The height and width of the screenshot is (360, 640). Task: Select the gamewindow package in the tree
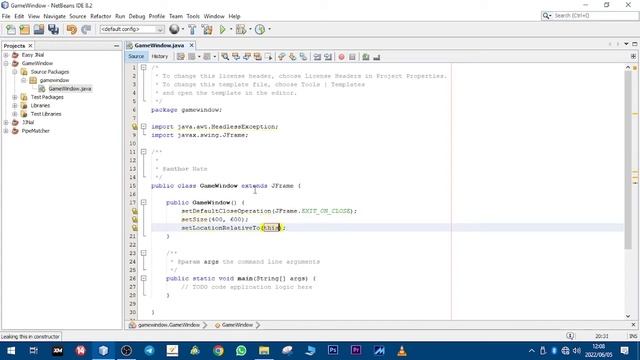pyautogui.click(x=54, y=80)
